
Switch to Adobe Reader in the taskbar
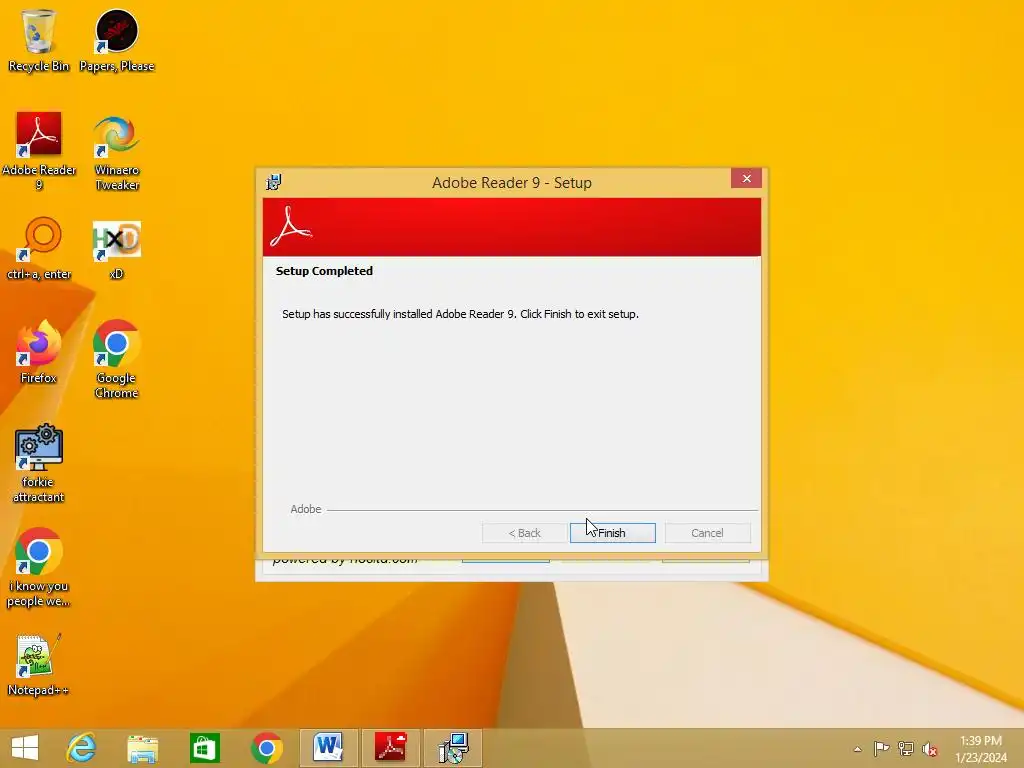391,748
